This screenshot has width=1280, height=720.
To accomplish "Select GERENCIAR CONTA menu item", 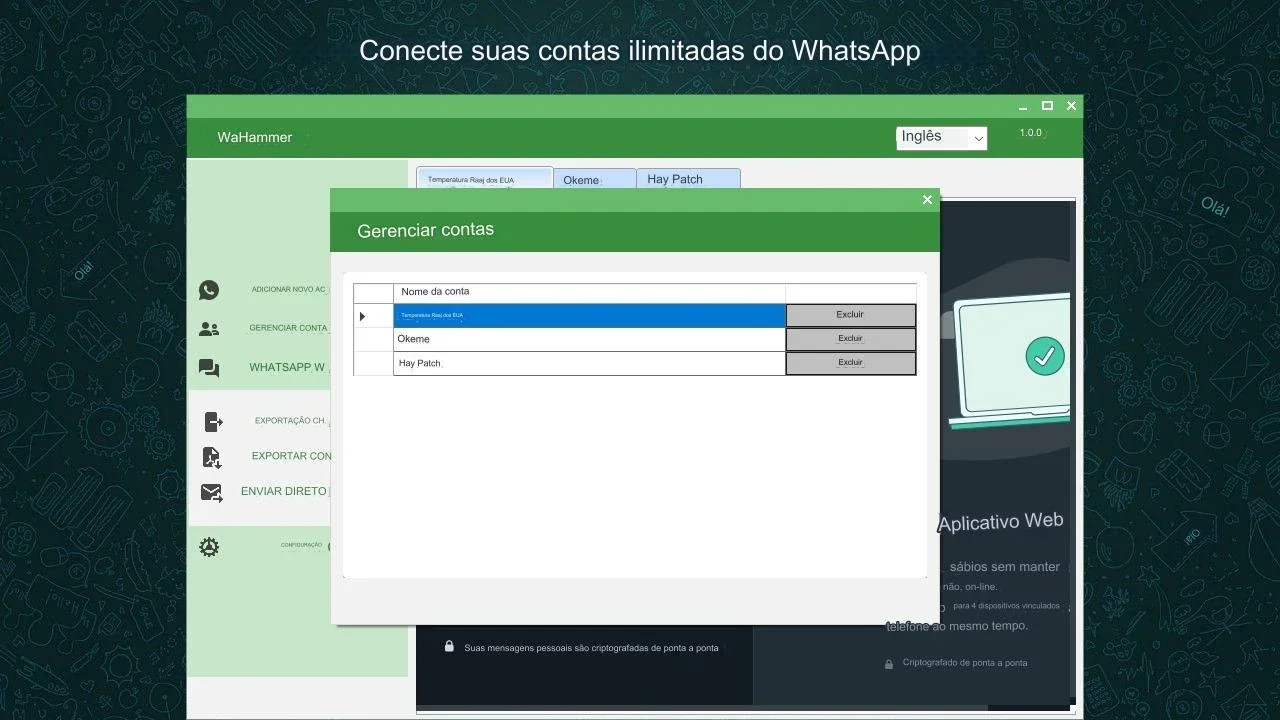I will (x=289, y=328).
